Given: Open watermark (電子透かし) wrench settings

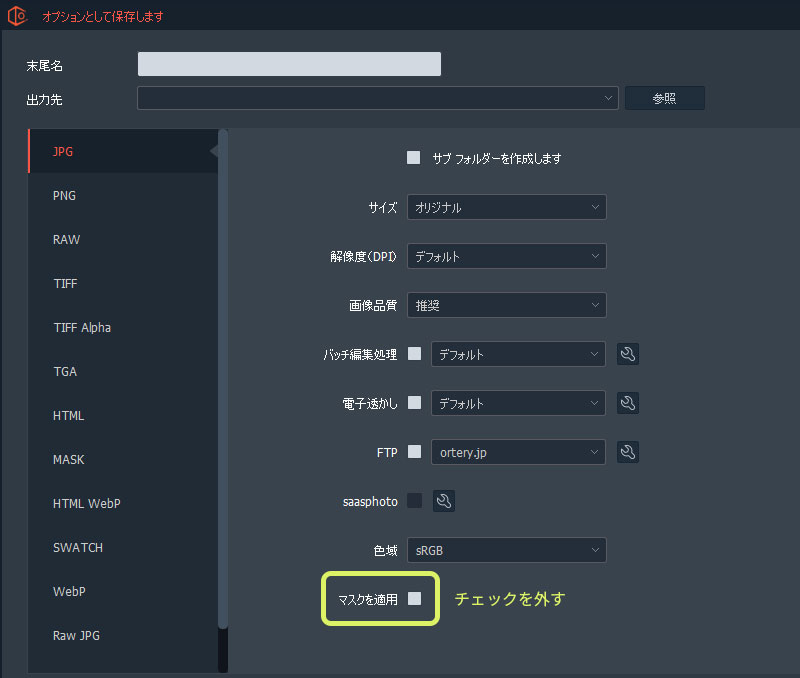Looking at the screenshot, I should click(x=628, y=403).
